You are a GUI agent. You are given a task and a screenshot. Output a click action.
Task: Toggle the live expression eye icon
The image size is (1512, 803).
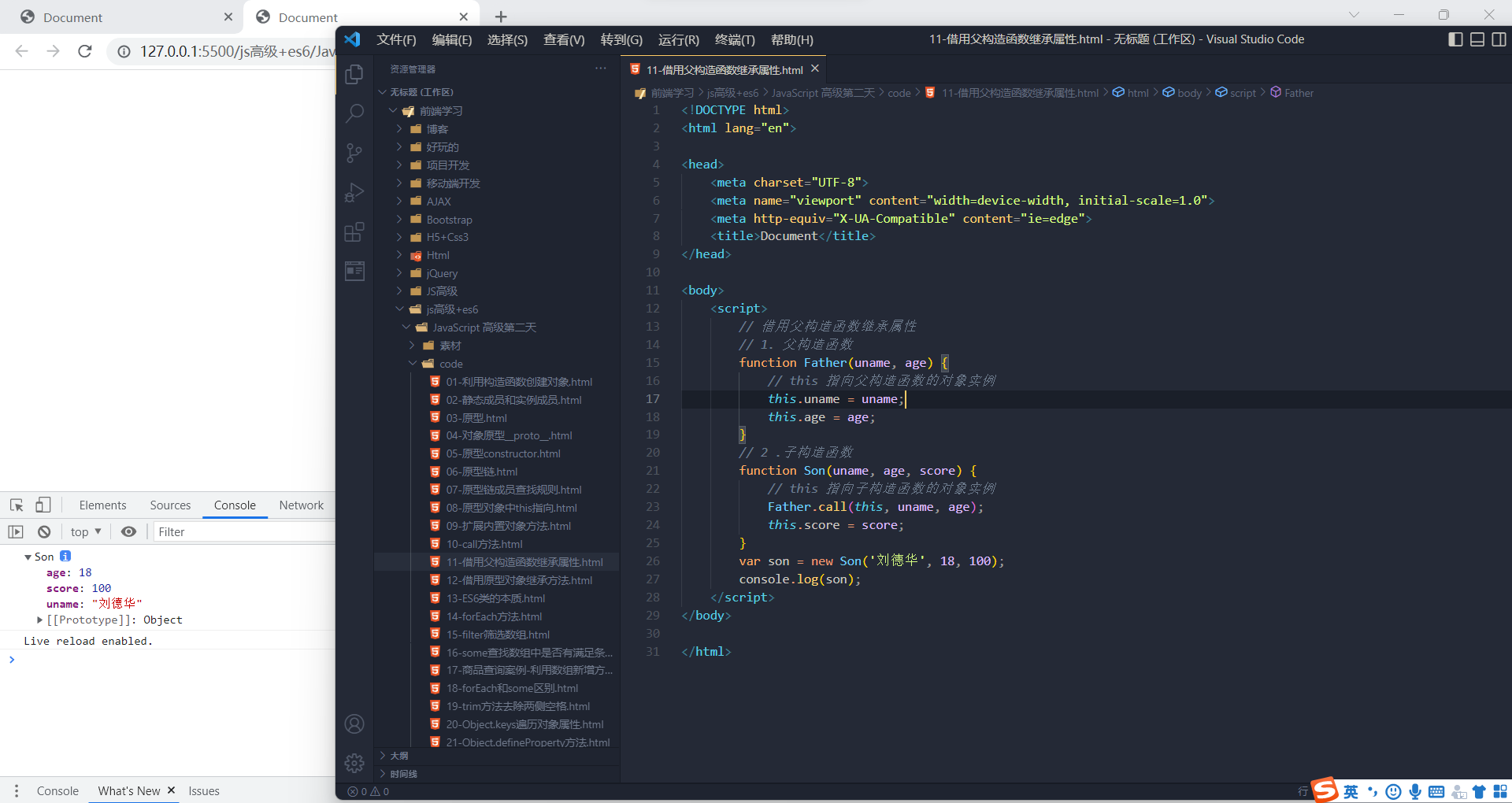tap(128, 531)
